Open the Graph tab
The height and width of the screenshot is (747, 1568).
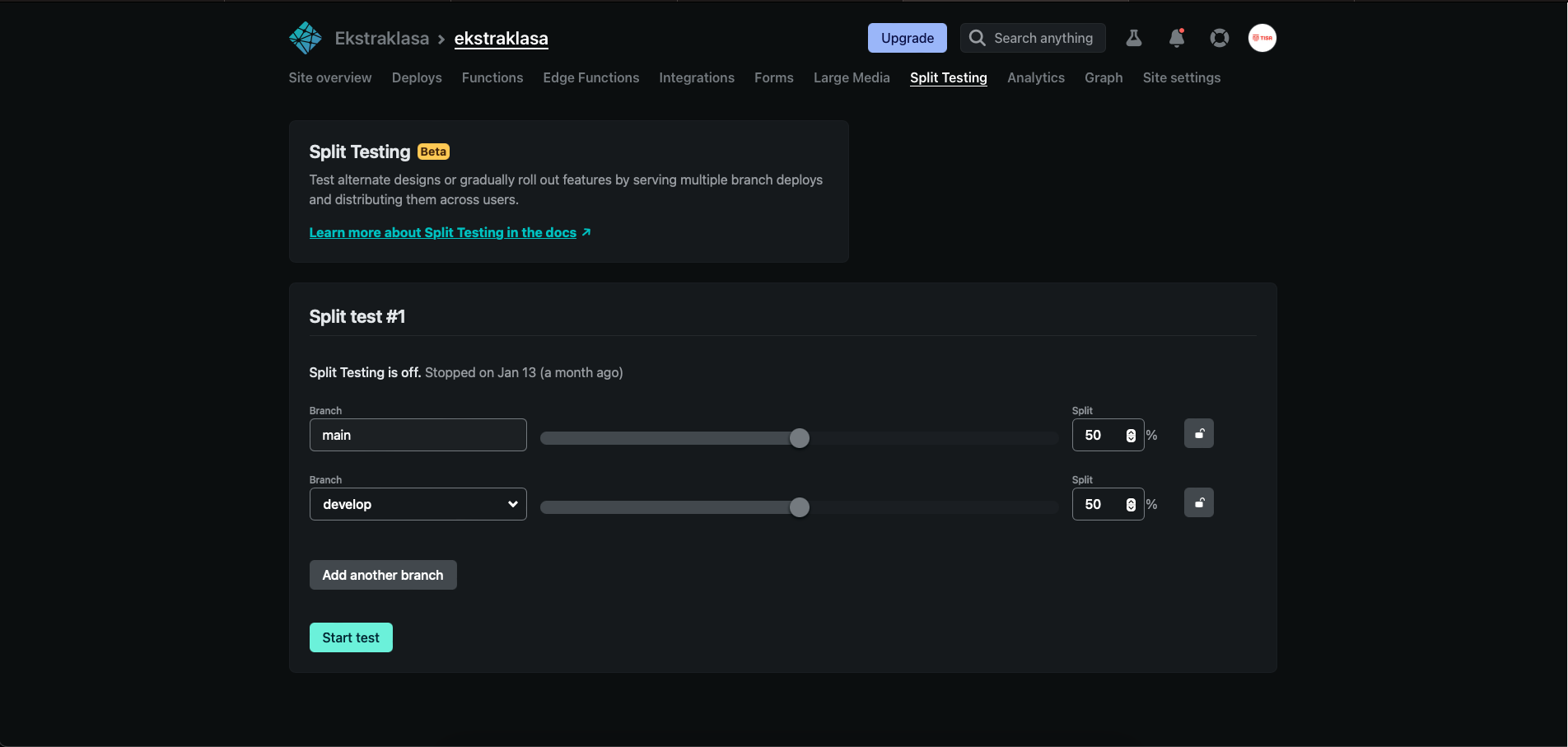(1104, 77)
